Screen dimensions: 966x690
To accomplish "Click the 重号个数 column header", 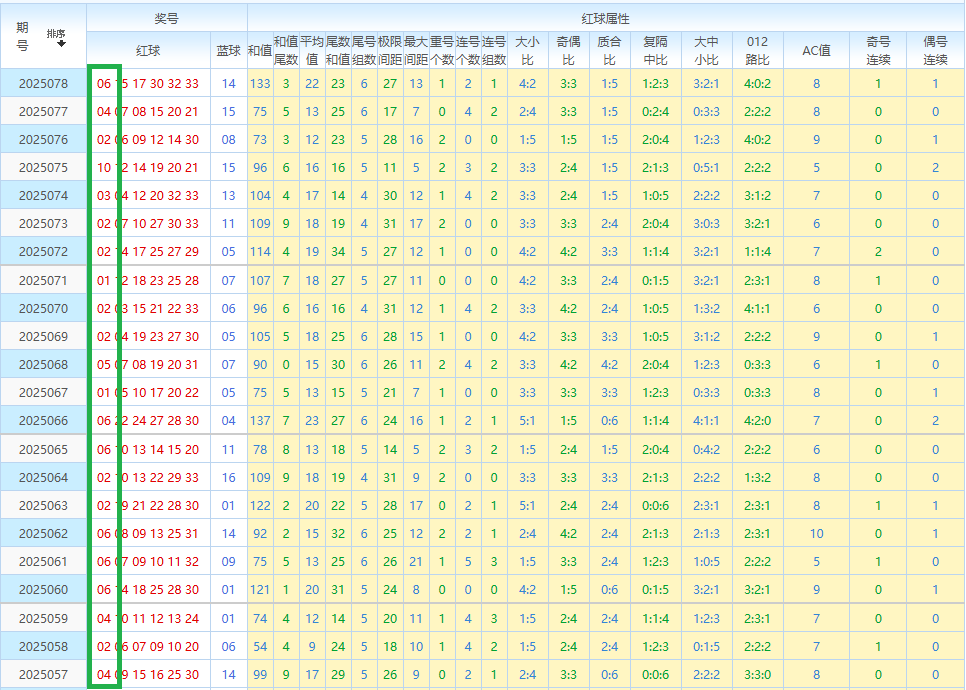I will (442, 51).
